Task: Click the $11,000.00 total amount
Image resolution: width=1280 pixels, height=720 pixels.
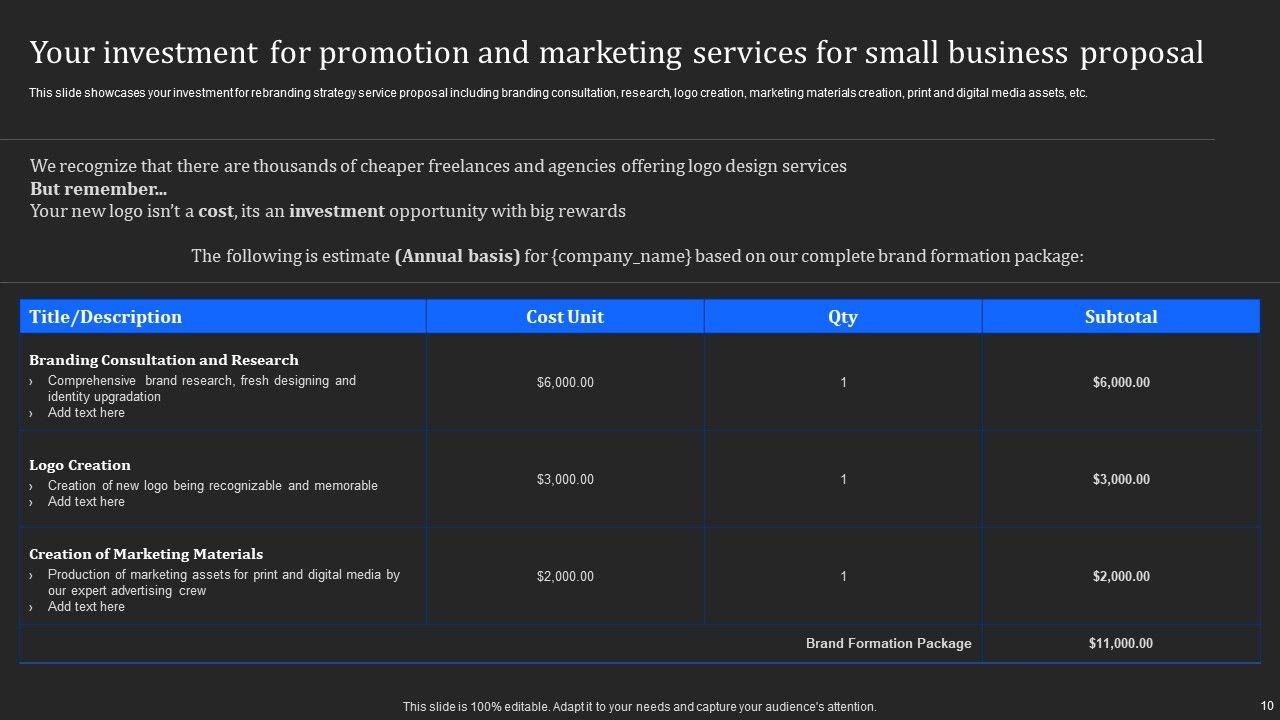Action: (1121, 643)
